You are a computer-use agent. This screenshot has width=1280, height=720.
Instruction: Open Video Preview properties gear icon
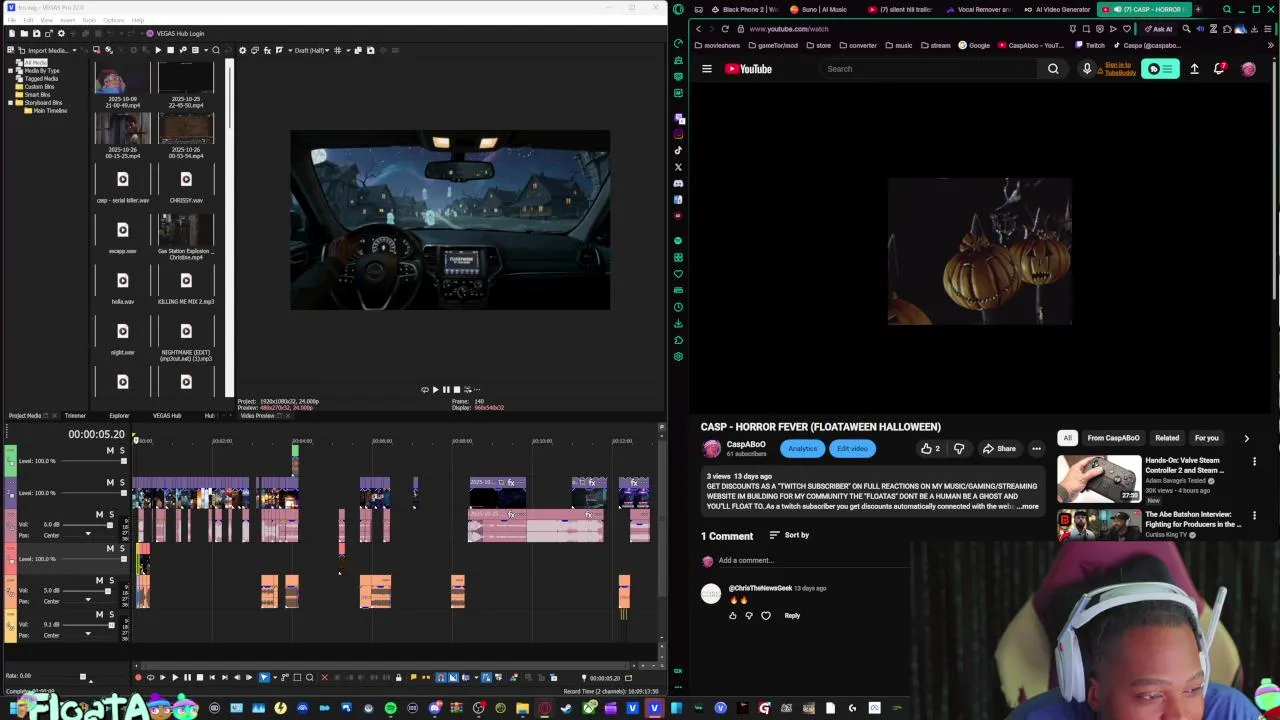click(x=242, y=50)
